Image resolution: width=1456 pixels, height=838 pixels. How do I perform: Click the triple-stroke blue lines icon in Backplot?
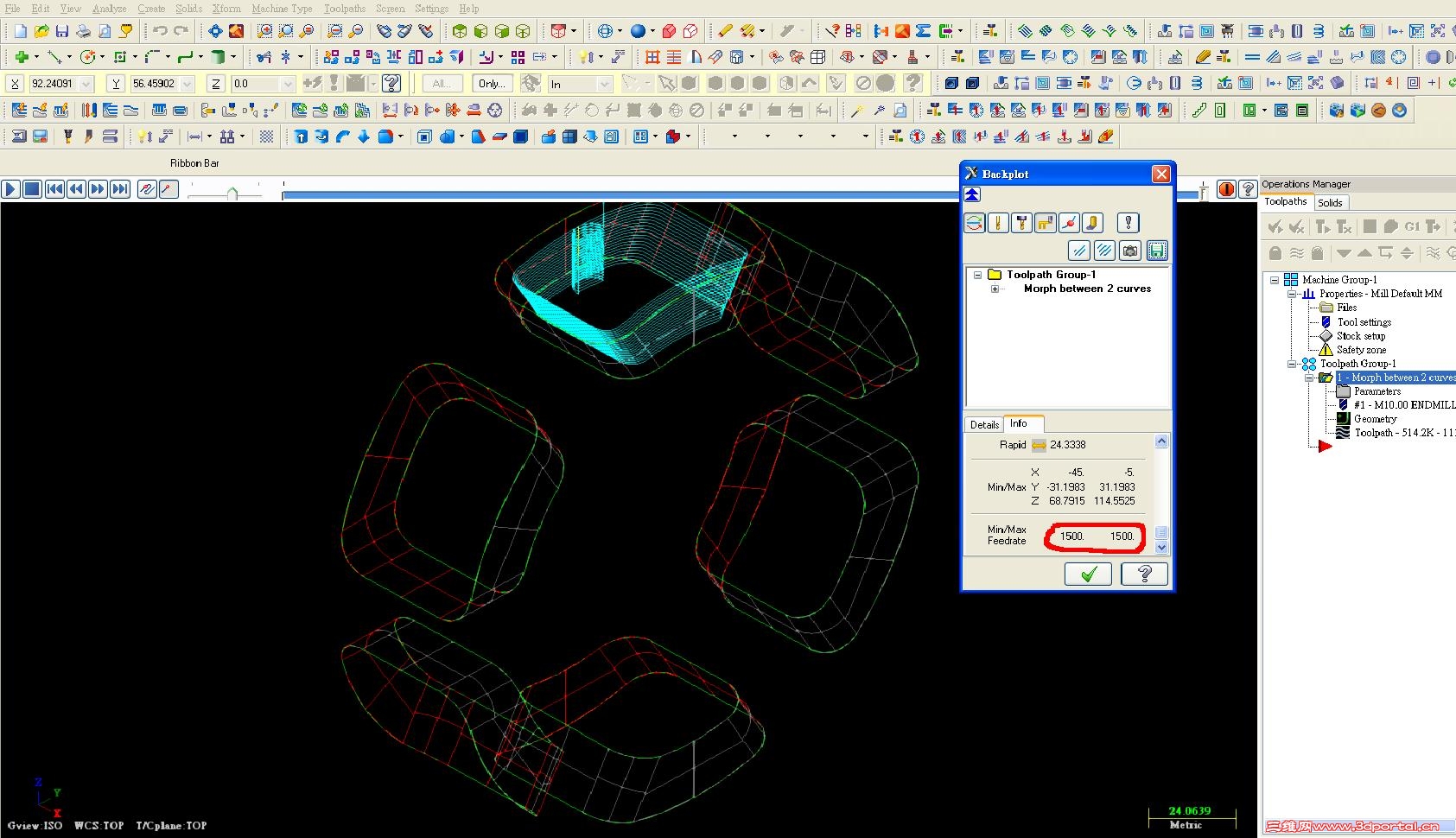(1104, 251)
